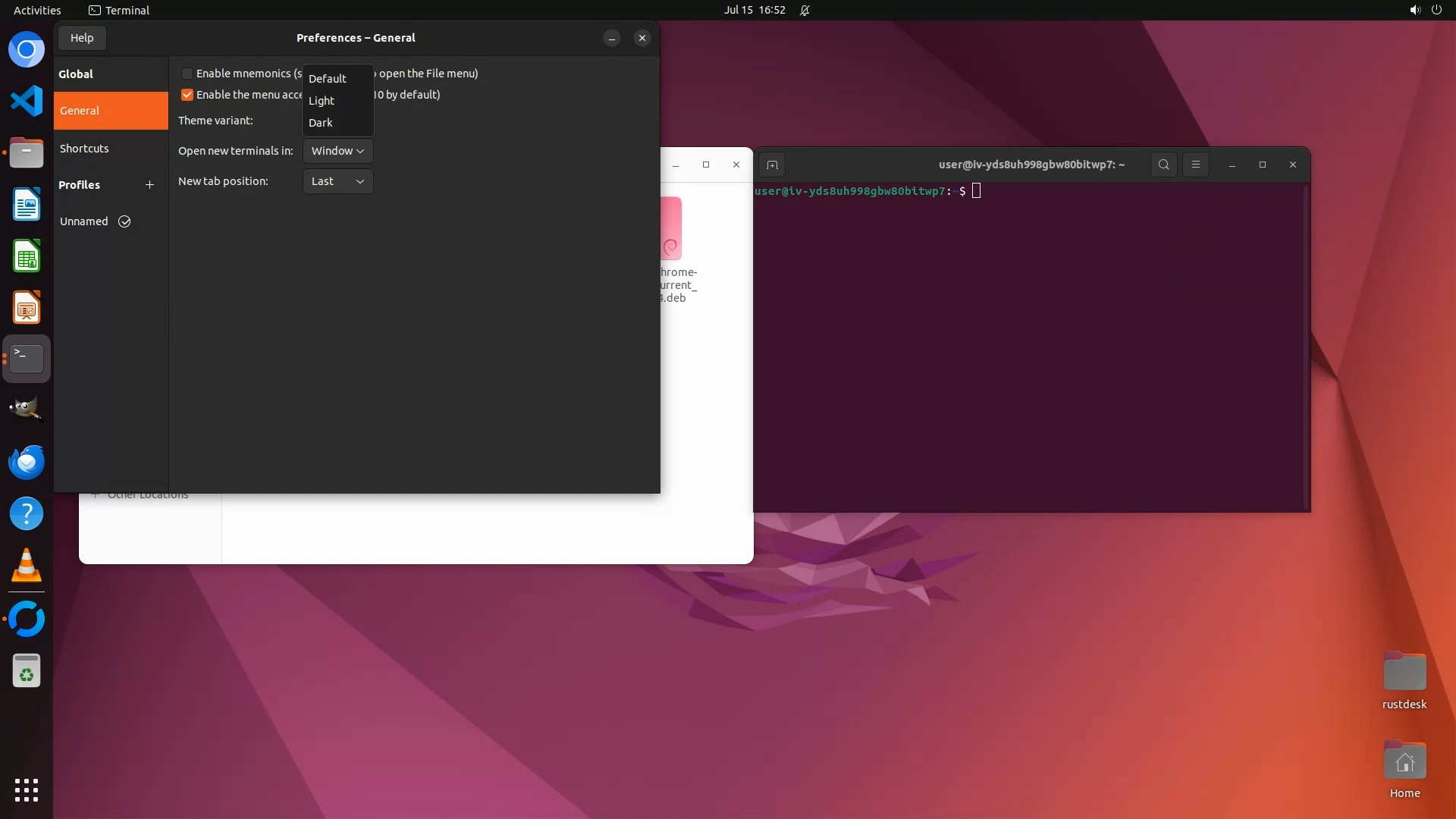Launch VLC media player from dock
Image resolution: width=1456 pixels, height=819 pixels.
27,566
